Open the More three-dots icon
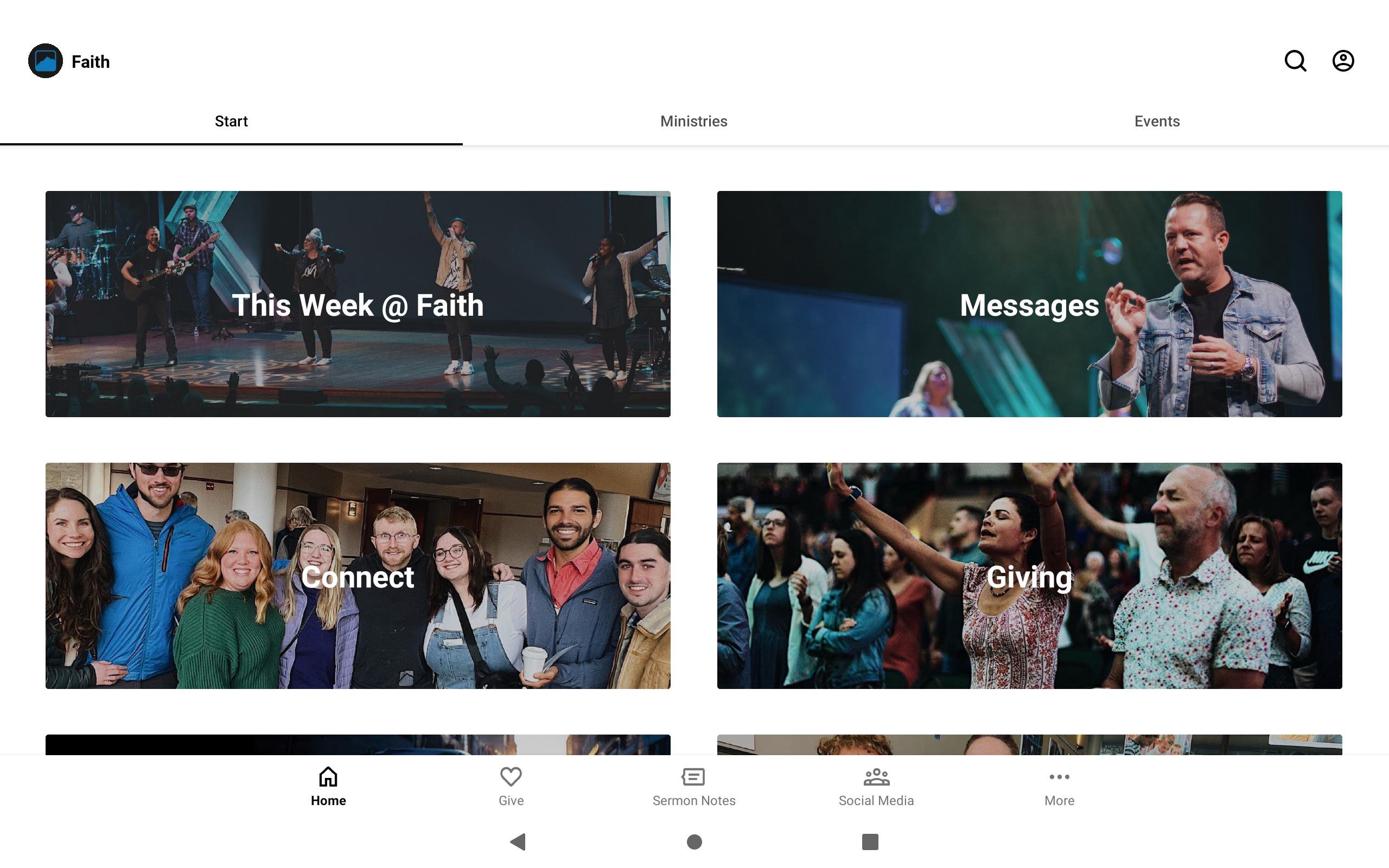Viewport: 1389px width, 868px height. click(x=1059, y=777)
